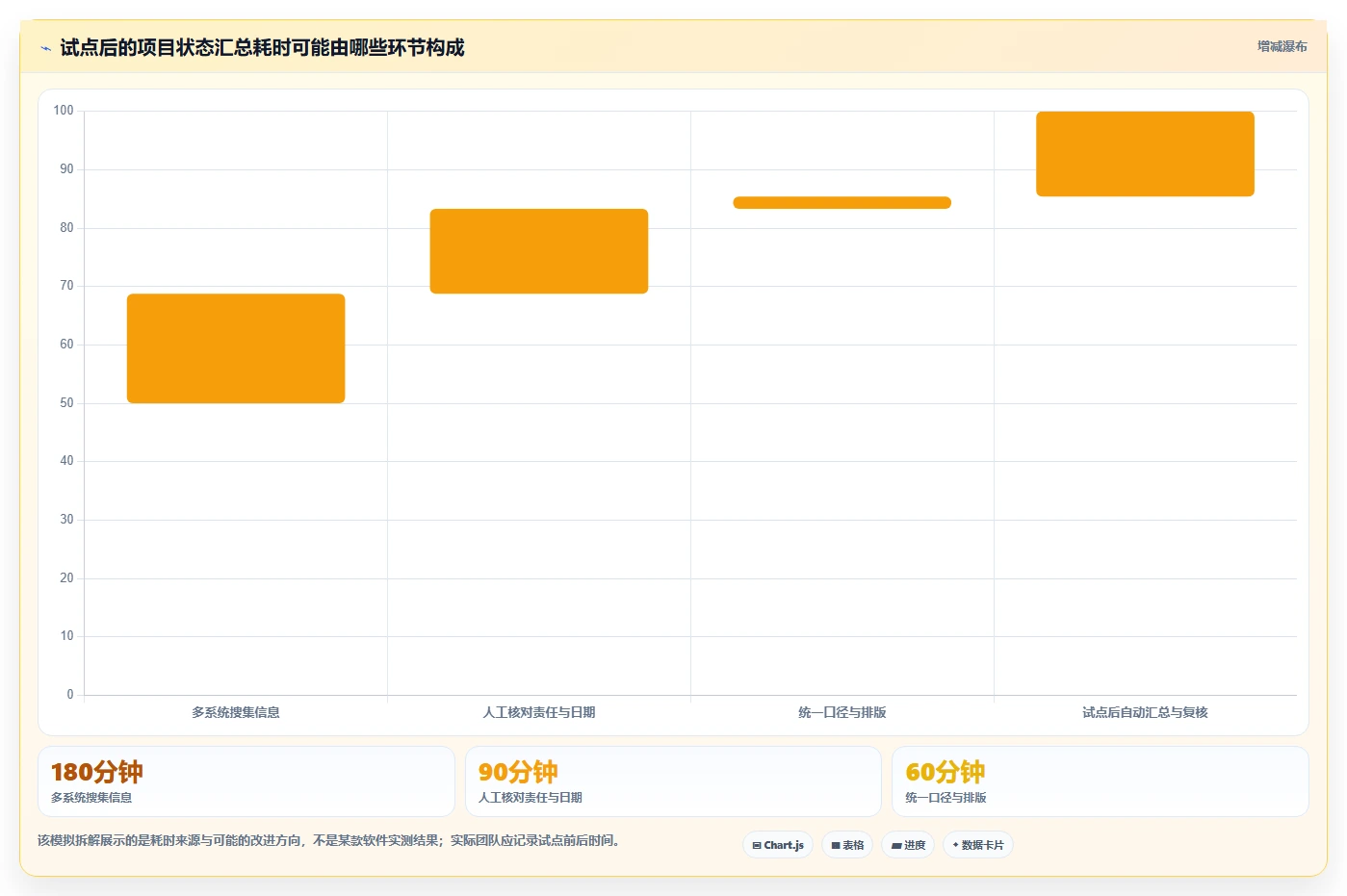Screen dimensions: 1347x896
Task: Click the 数据卡片 tag chip
Action: [978, 845]
